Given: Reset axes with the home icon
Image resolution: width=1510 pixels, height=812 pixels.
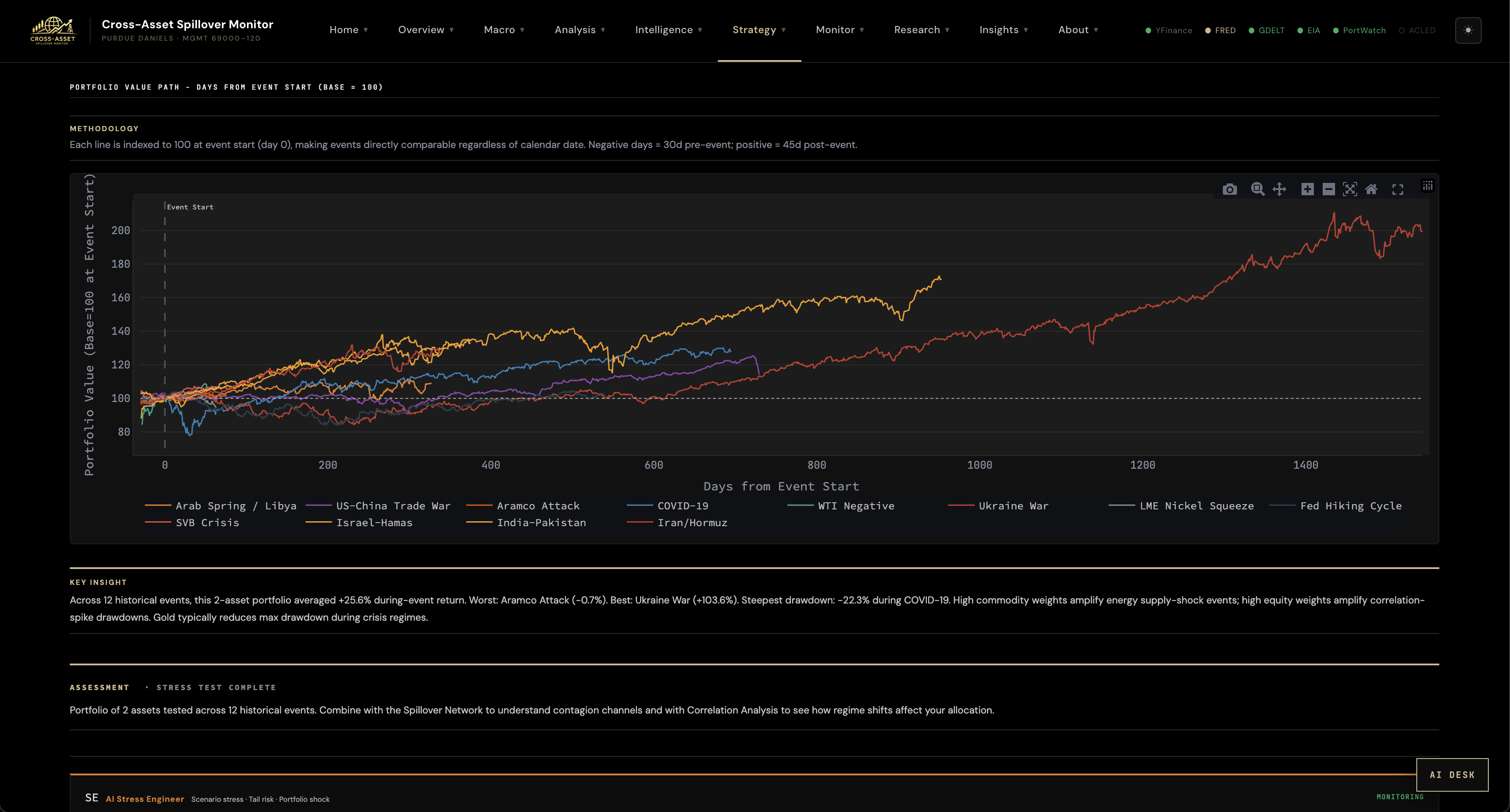Looking at the screenshot, I should point(1371,190).
